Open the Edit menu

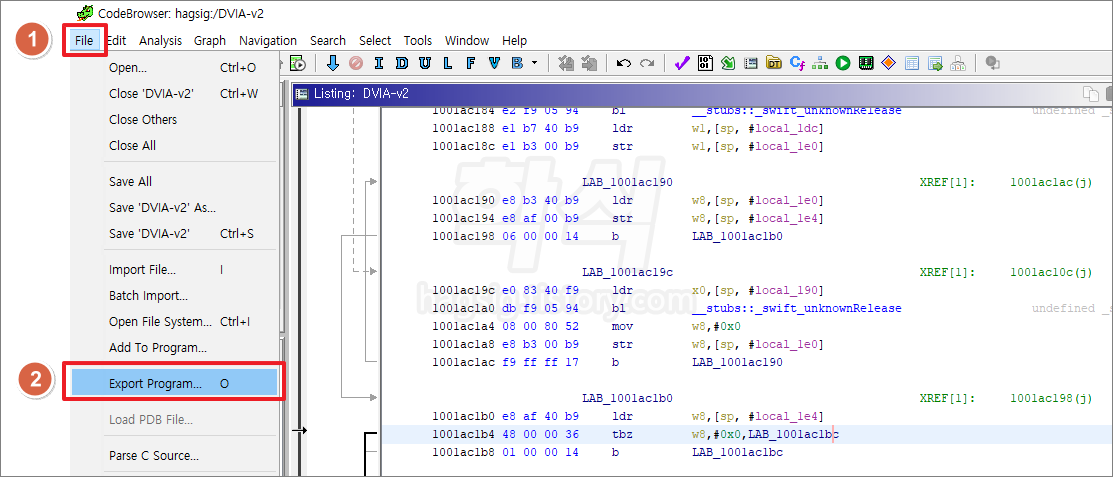[x=116, y=40]
